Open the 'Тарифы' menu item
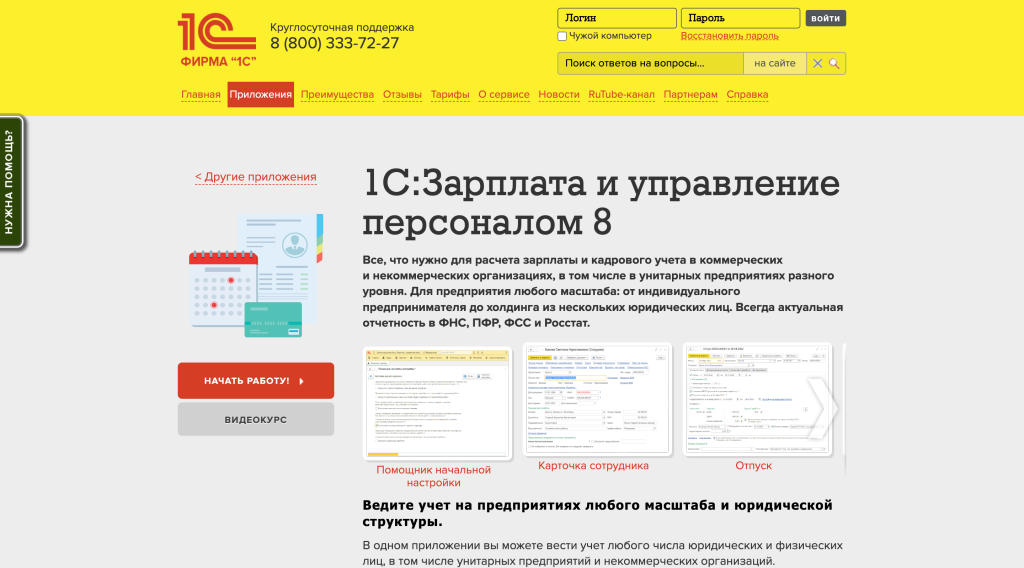The height and width of the screenshot is (568, 1024). pyautogui.click(x=450, y=95)
